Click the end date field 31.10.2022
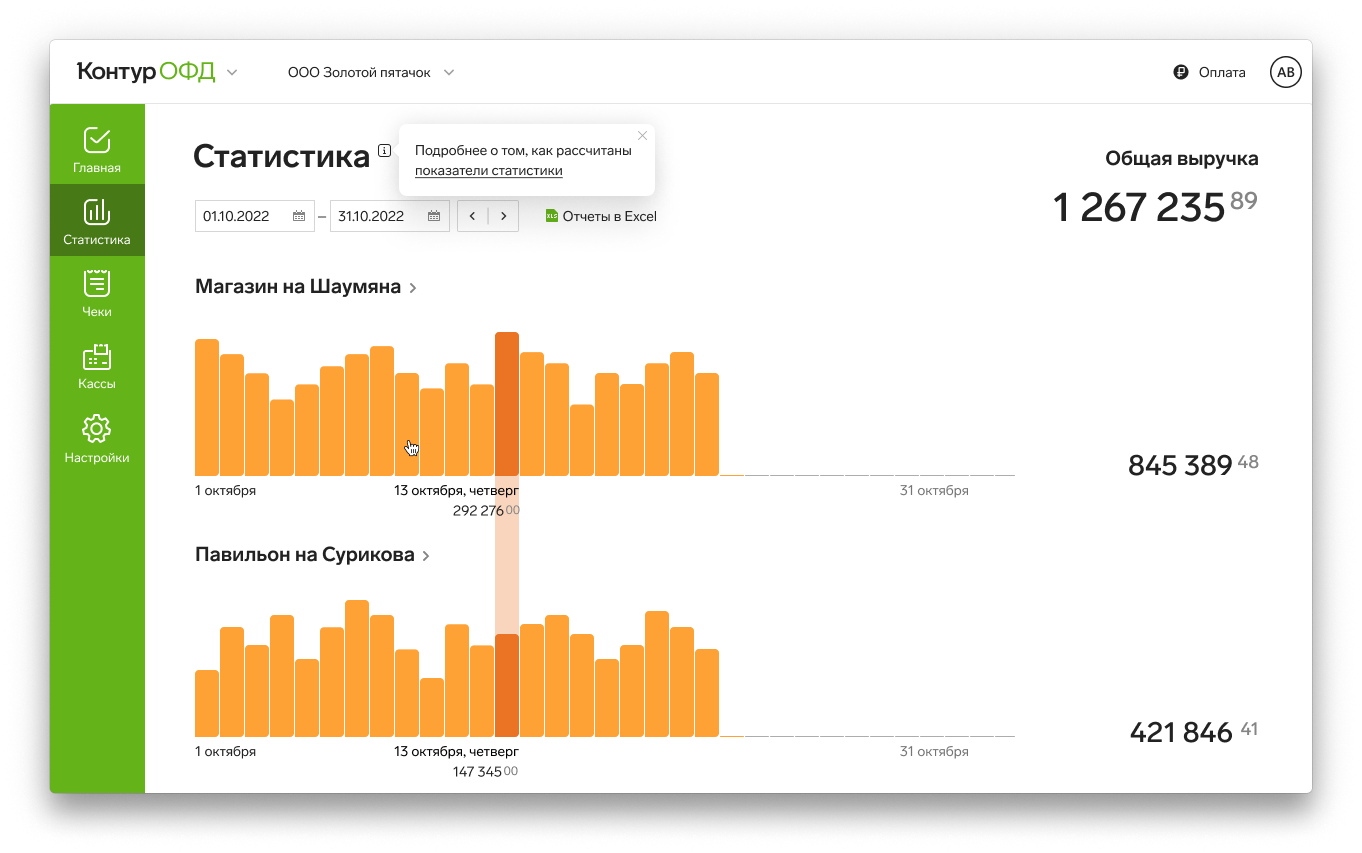This screenshot has width=1362, height=853. pos(390,216)
